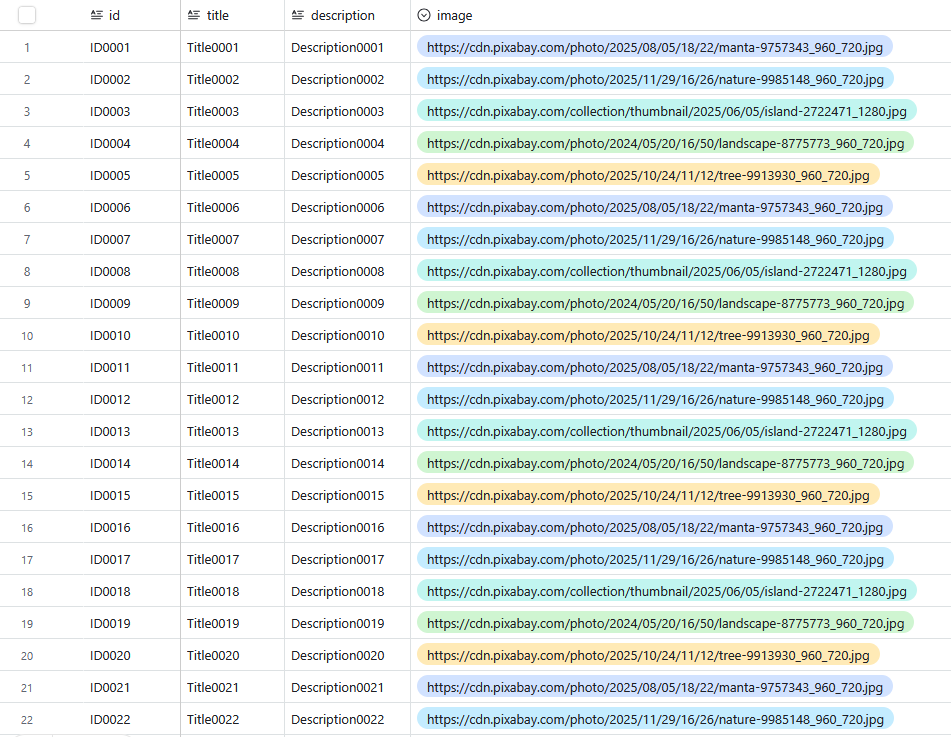Select row number 1
The height and width of the screenshot is (737, 951).
coord(27,47)
